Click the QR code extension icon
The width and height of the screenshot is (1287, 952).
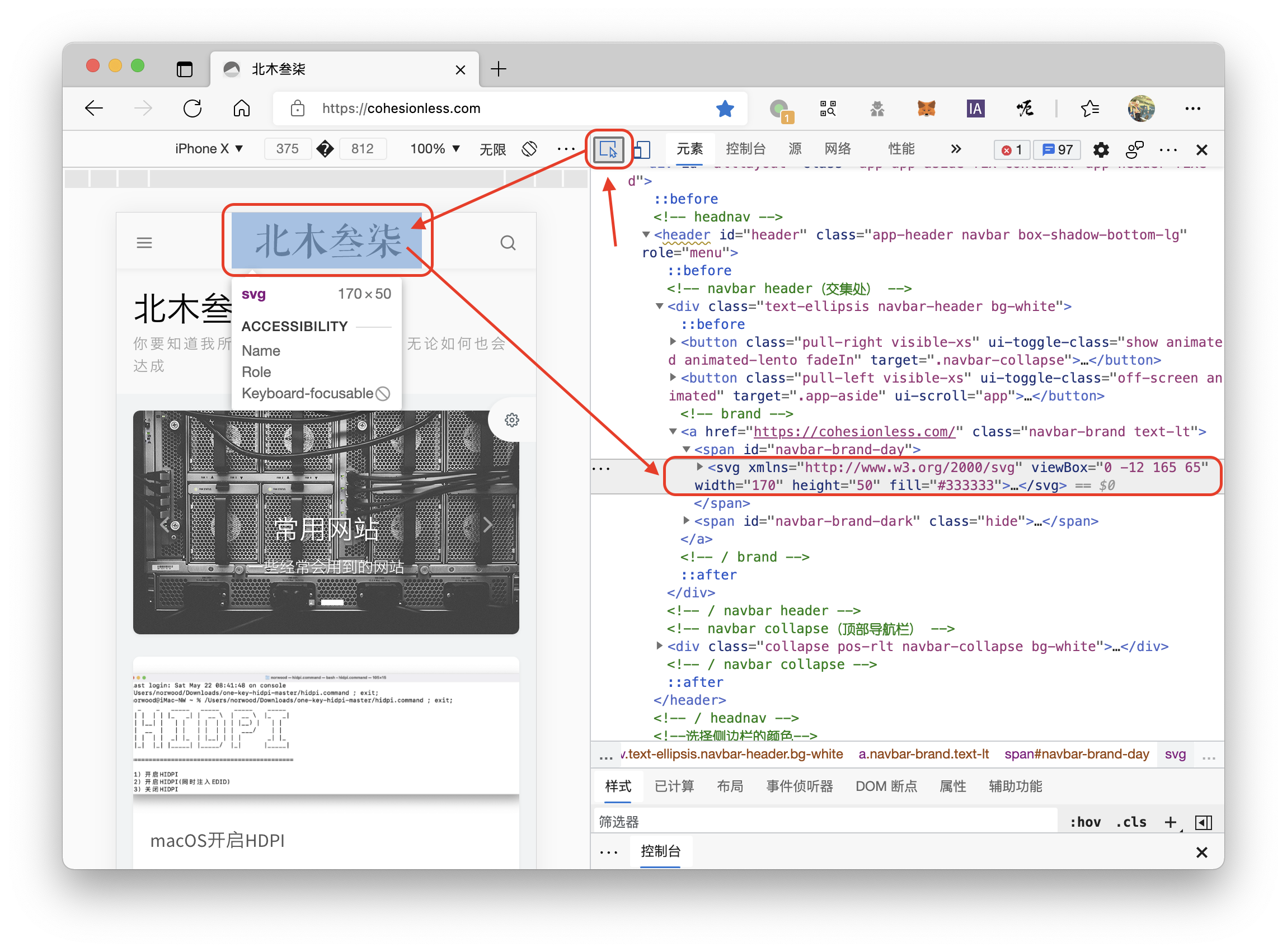(828, 109)
